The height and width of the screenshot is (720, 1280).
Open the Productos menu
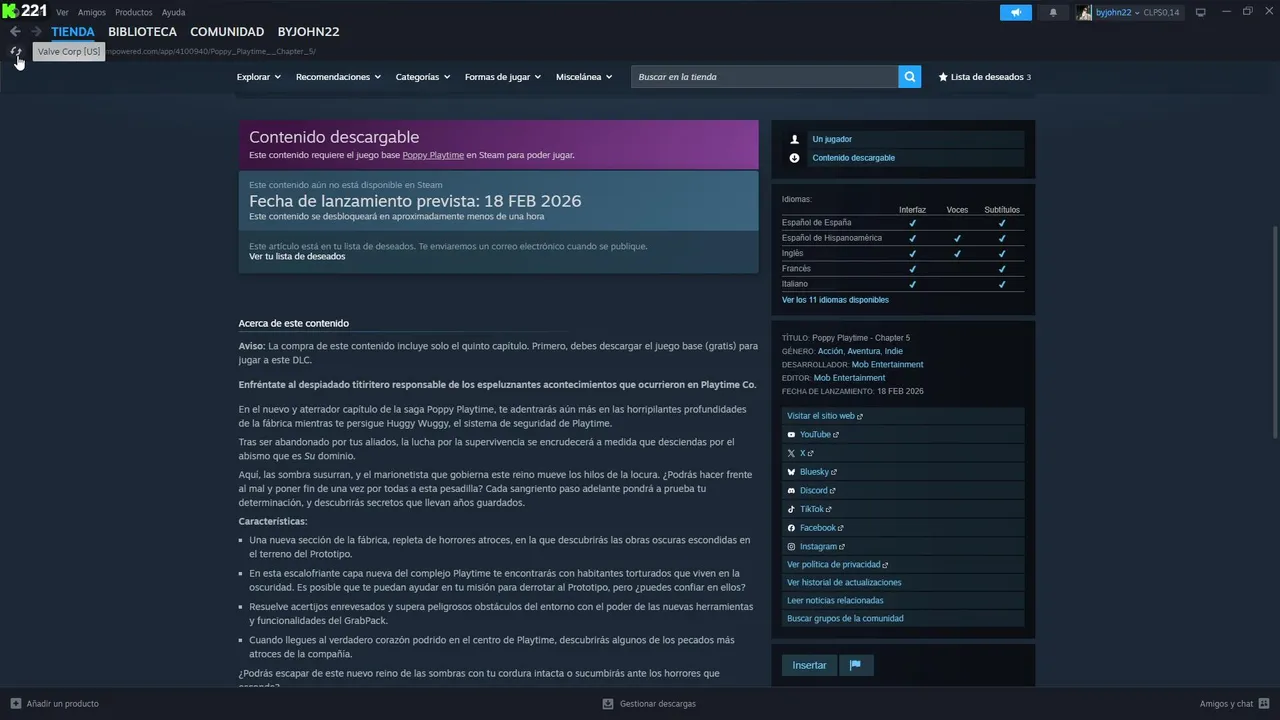tap(134, 13)
